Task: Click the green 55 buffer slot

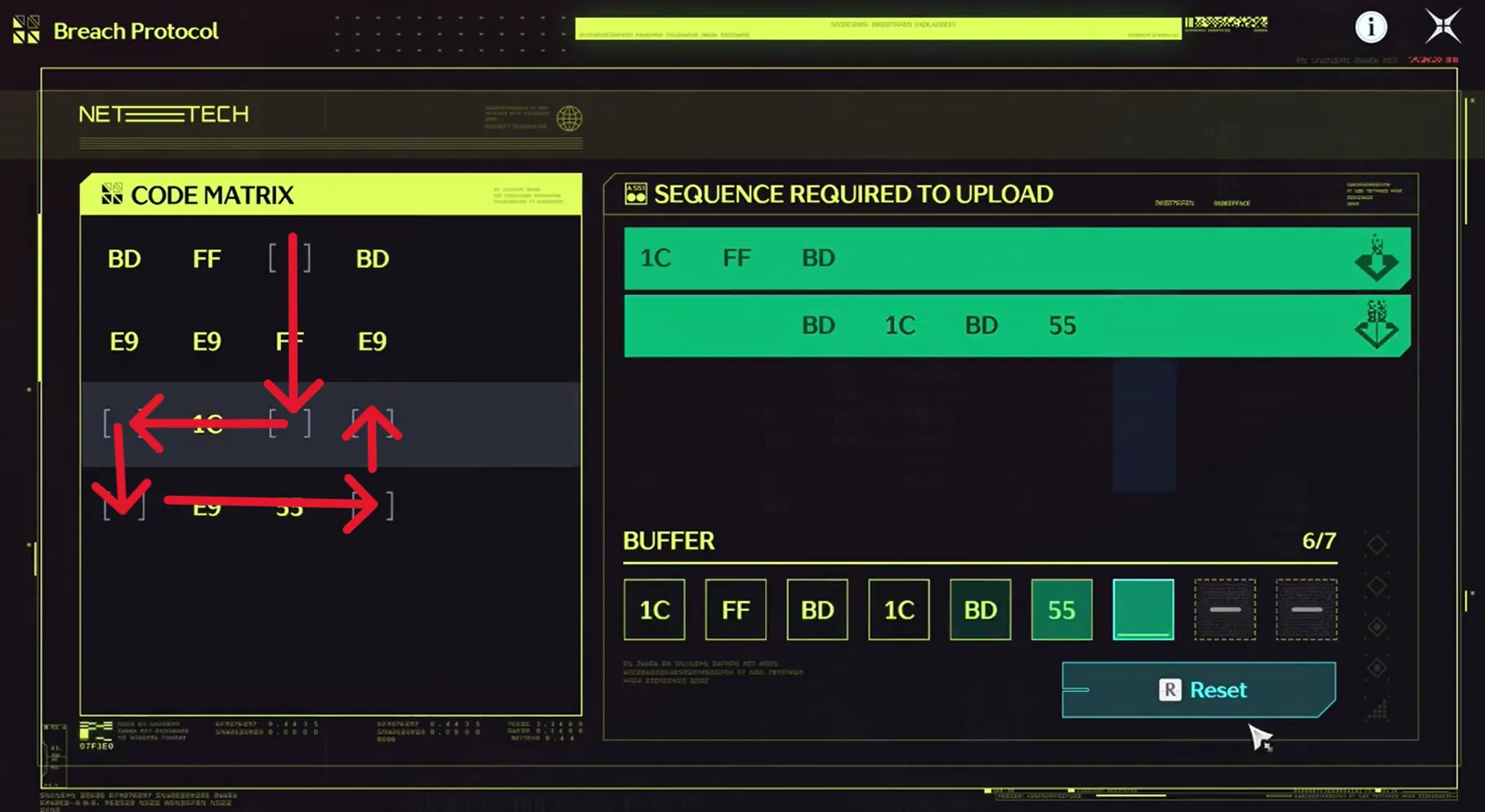Action: click(1062, 609)
